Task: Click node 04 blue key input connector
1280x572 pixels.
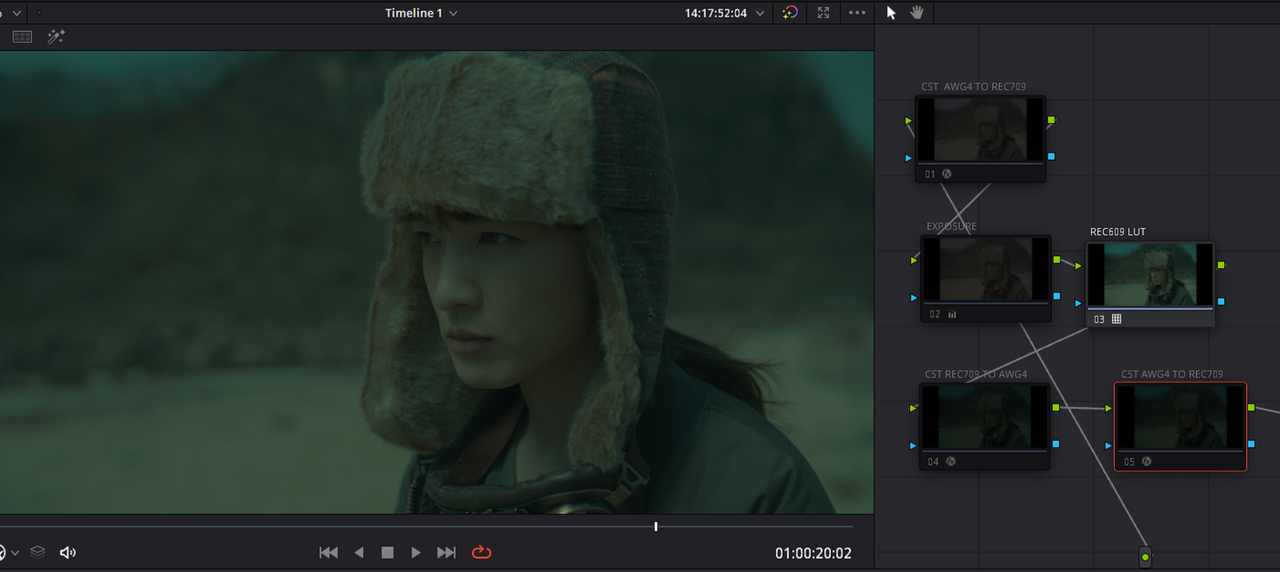Action: [x=913, y=444]
